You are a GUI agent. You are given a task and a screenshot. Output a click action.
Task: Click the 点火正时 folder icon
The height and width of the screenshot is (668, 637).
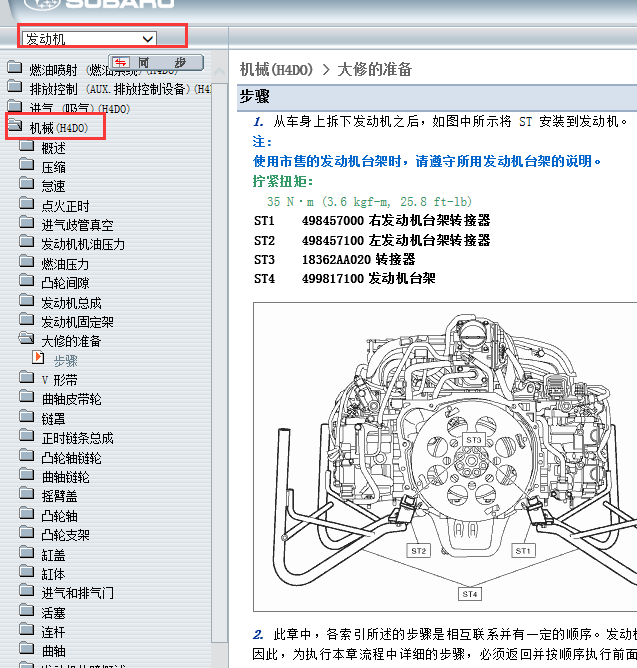click(26, 203)
